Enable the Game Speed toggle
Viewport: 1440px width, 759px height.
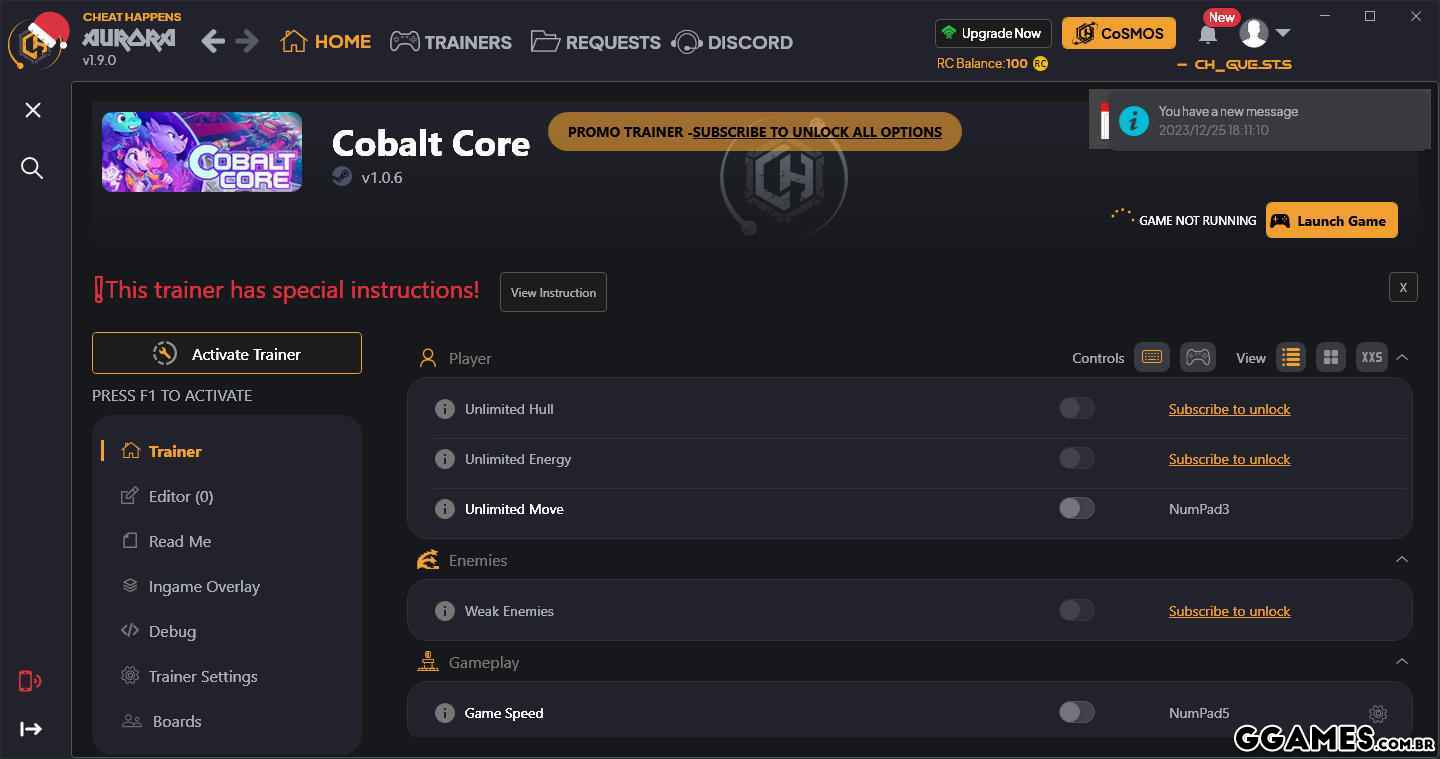point(1076,713)
